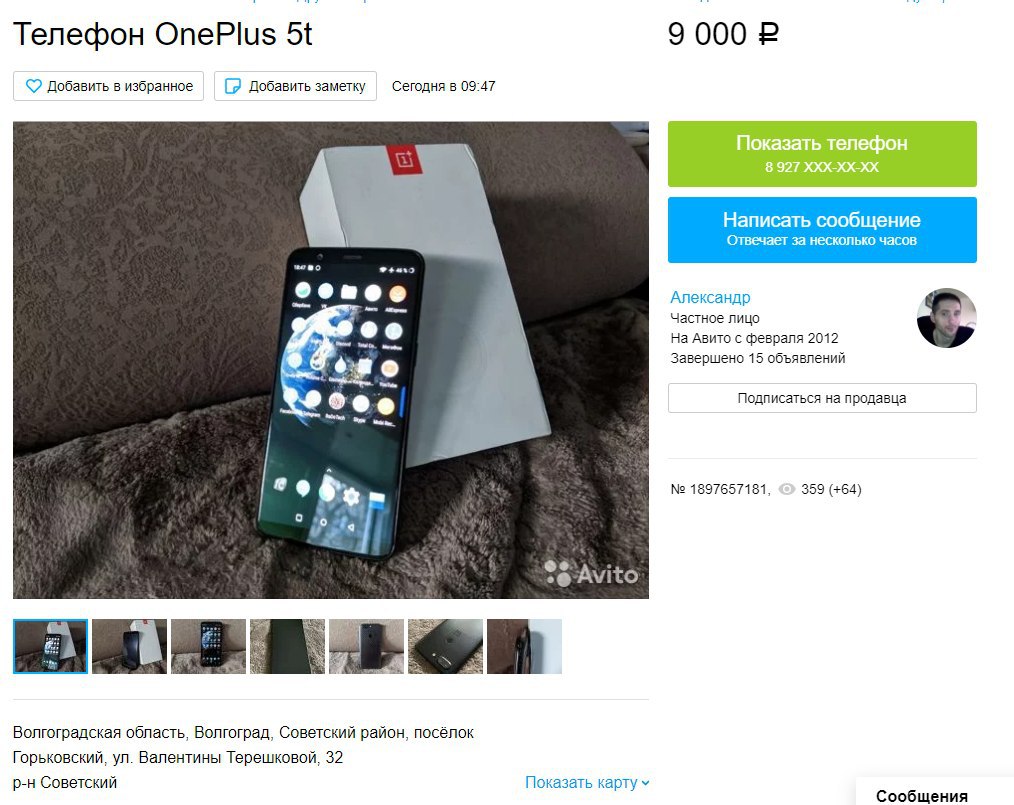Select the sixth thumbnail of the phone's dual camera
The height and width of the screenshot is (805, 1014).
click(x=445, y=647)
